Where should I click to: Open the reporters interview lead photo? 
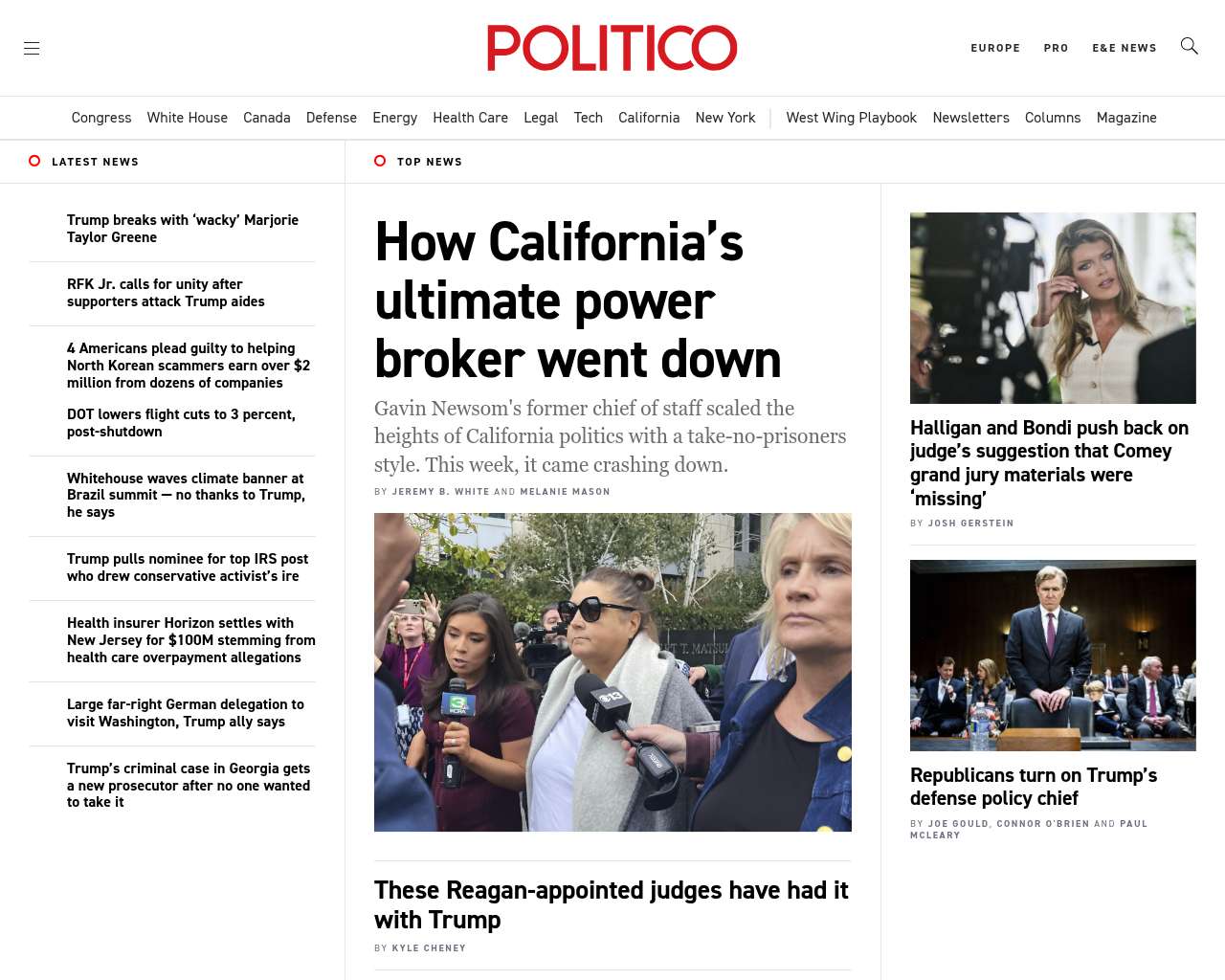pos(612,672)
